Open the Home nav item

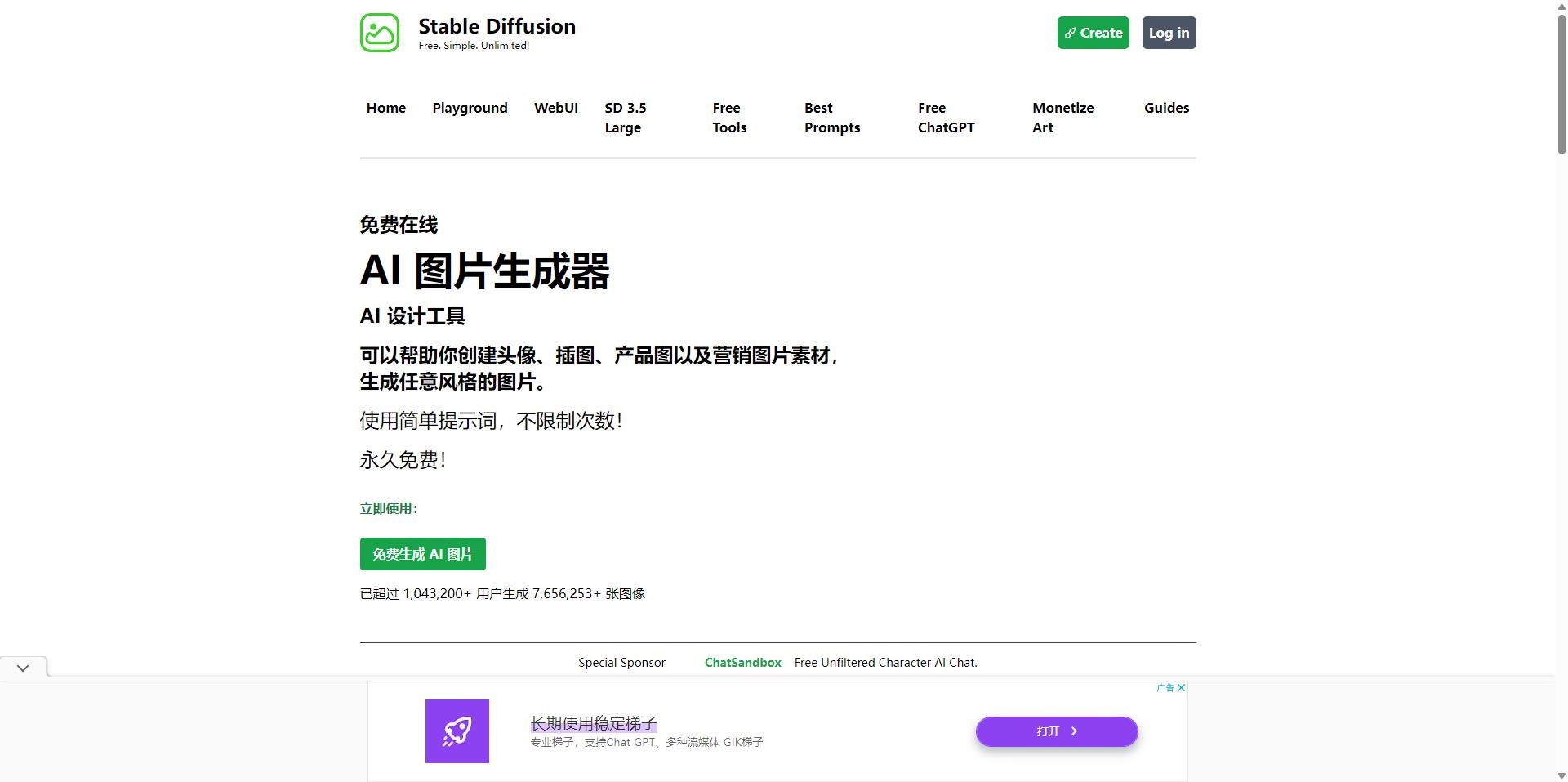(x=386, y=108)
